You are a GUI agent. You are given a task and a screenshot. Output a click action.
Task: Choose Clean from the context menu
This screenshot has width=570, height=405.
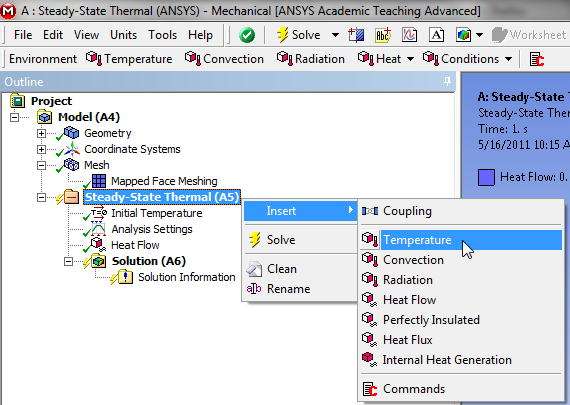tap(300, 269)
